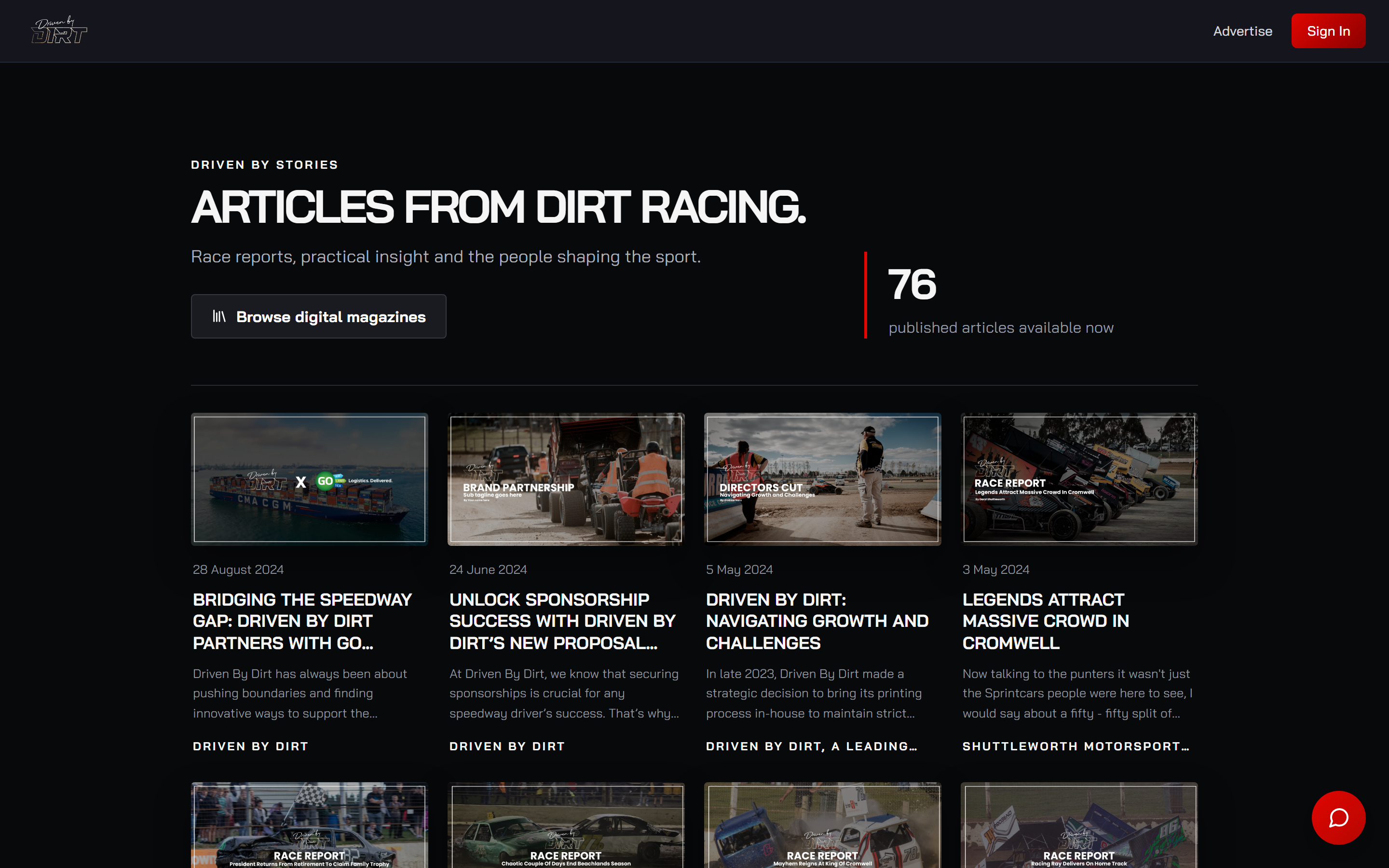Screen dimensions: 1389x868
Task: Click the excerpt starting 'In late 2023'
Action: click(x=814, y=693)
